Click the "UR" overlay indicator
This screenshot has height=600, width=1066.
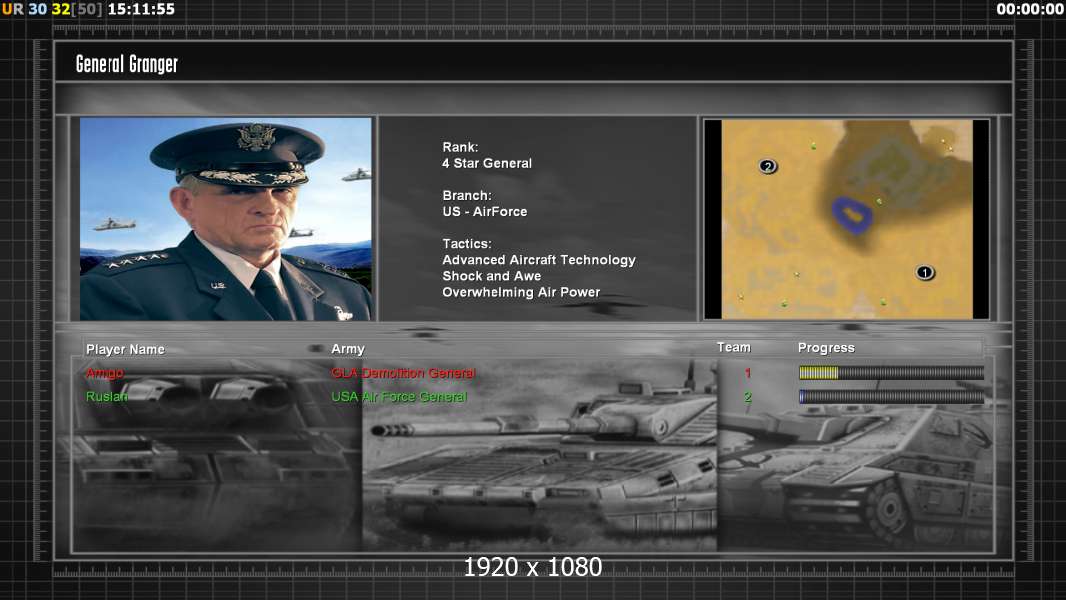[12, 9]
